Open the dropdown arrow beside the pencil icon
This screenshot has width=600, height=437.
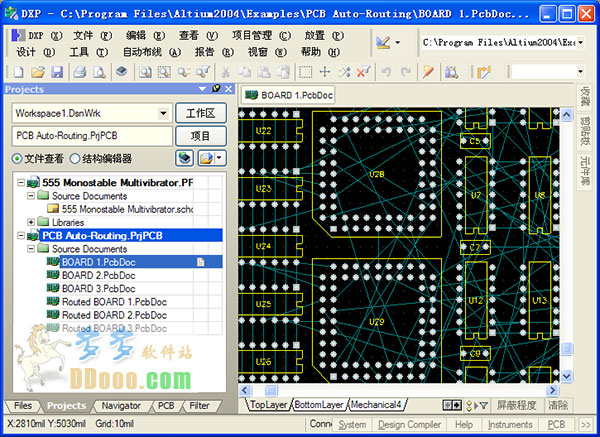point(398,42)
